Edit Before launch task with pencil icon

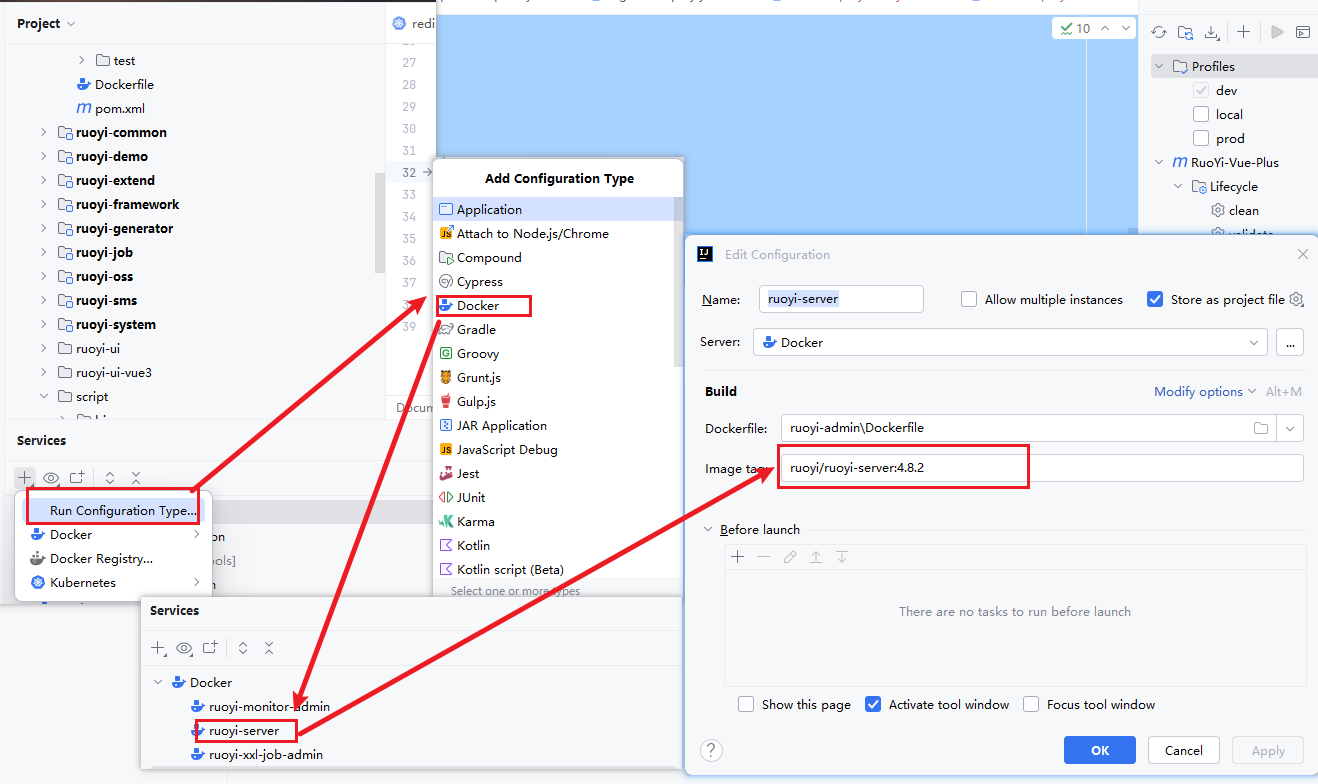790,557
